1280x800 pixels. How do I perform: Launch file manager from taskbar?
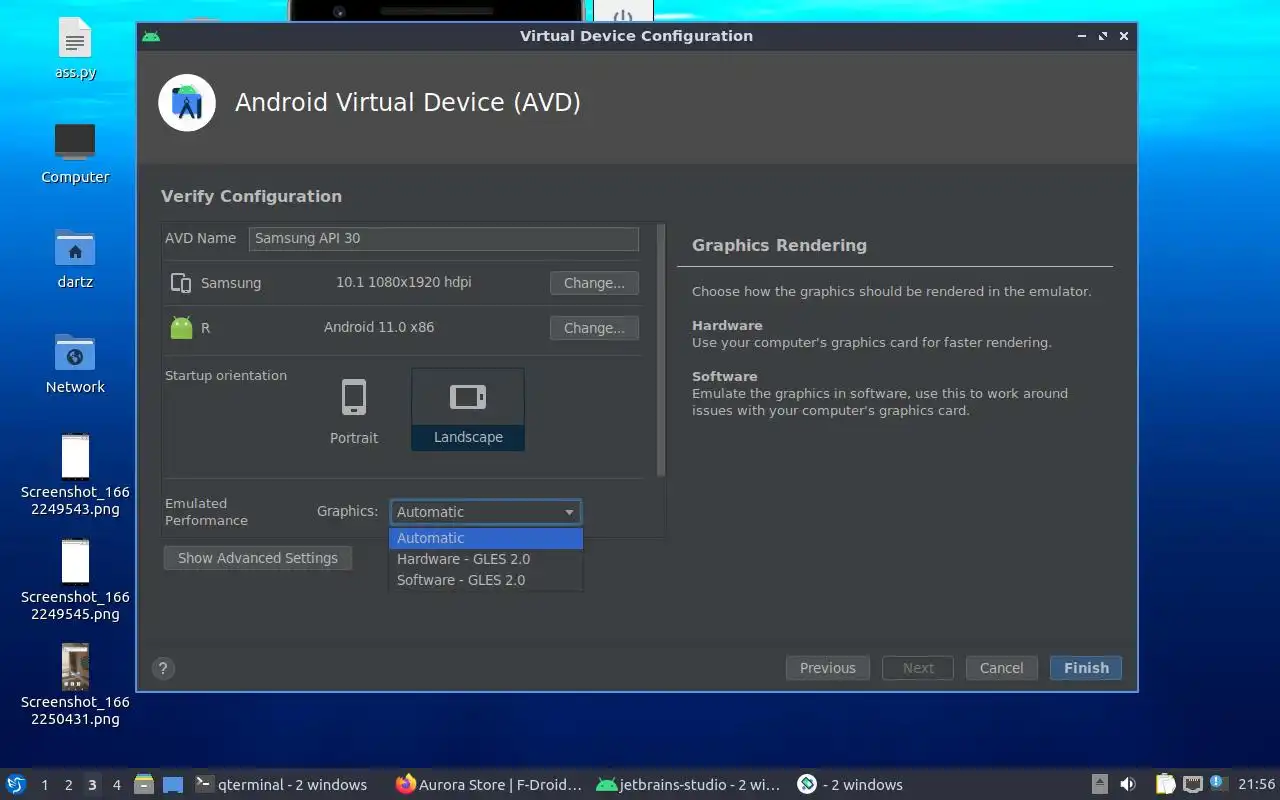tap(144, 784)
